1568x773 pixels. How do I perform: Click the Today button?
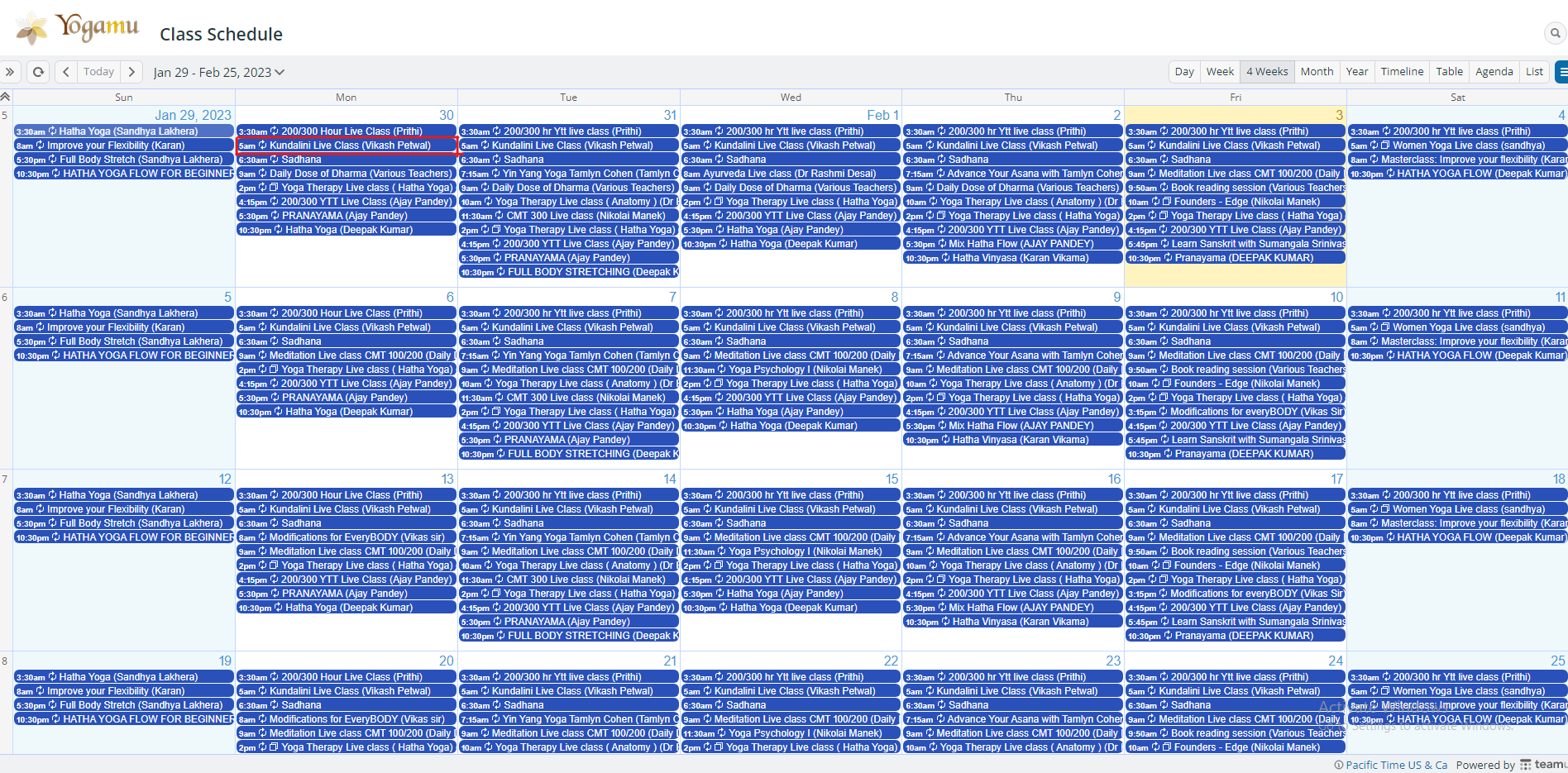click(x=98, y=72)
